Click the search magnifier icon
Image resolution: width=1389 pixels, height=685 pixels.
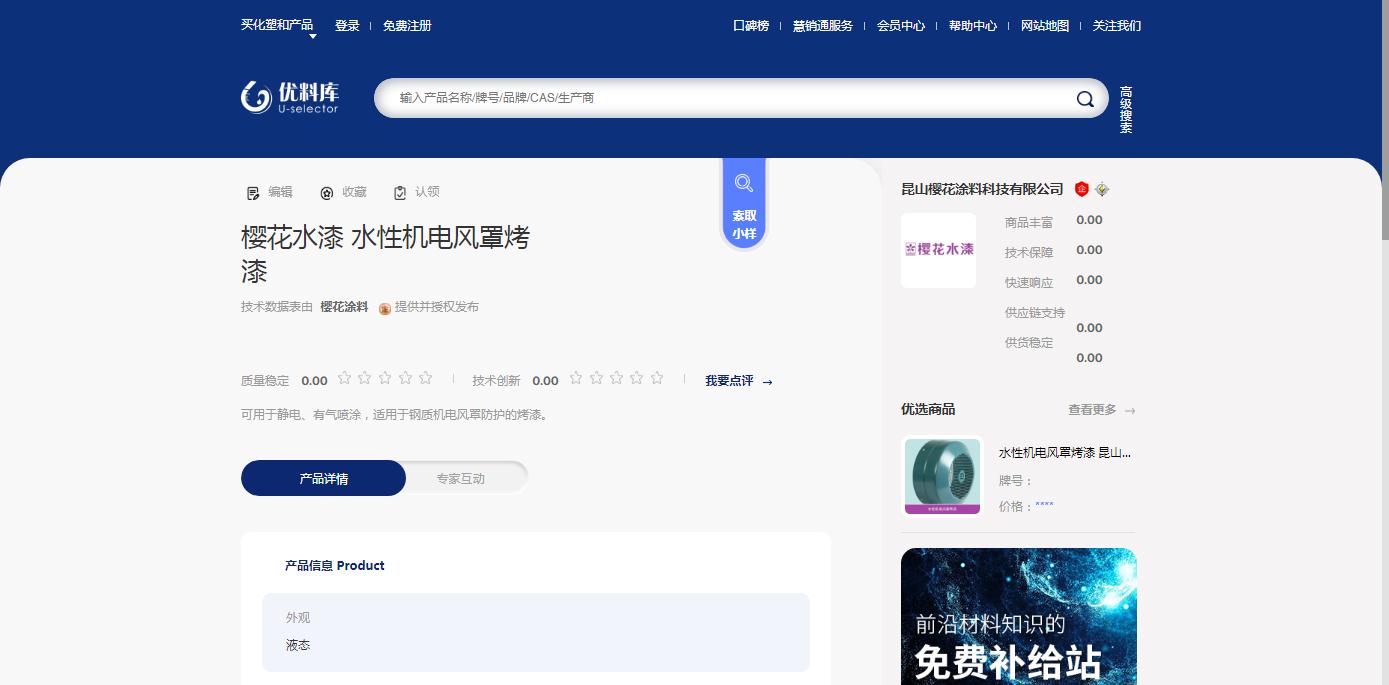pos(1085,98)
